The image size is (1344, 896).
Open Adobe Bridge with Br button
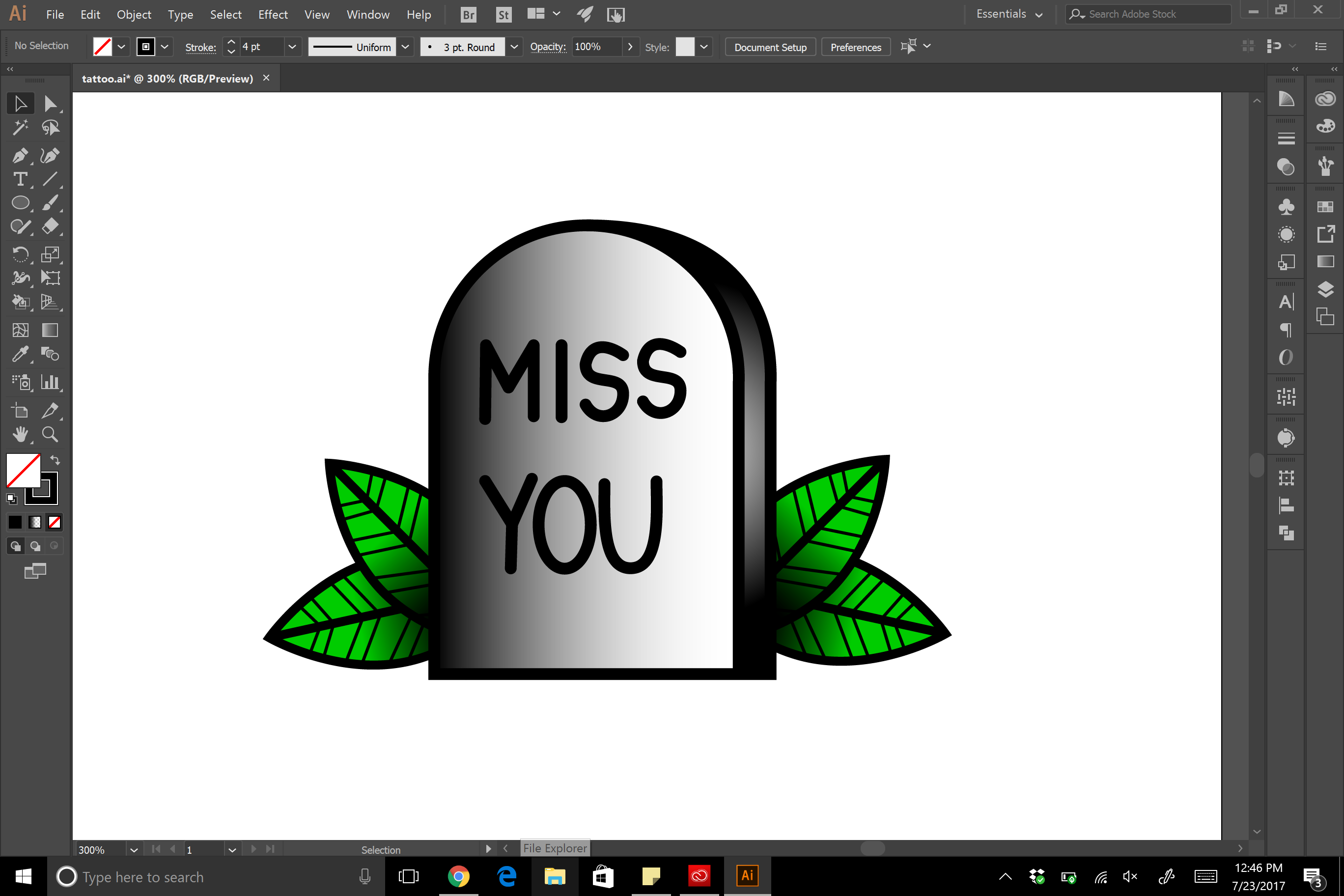point(468,14)
